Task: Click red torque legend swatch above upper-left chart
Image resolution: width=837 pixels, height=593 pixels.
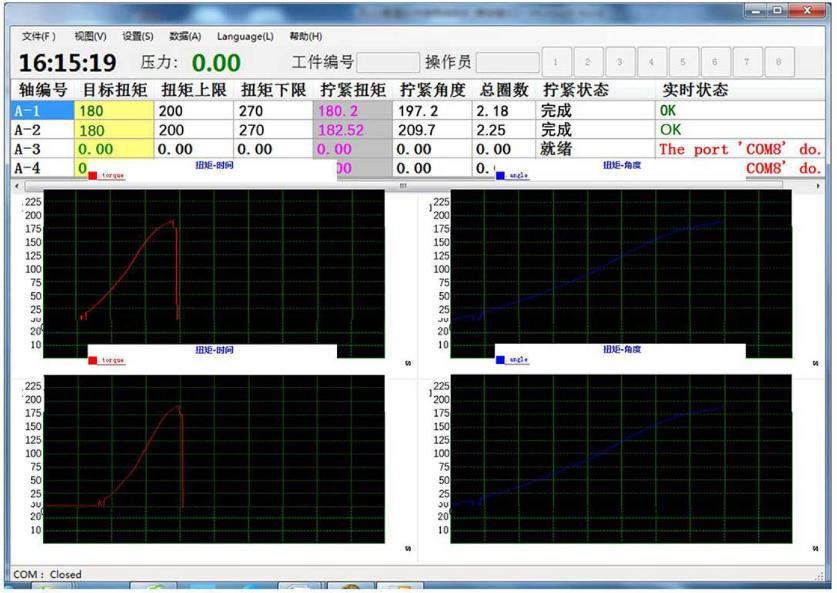Action: (93, 176)
